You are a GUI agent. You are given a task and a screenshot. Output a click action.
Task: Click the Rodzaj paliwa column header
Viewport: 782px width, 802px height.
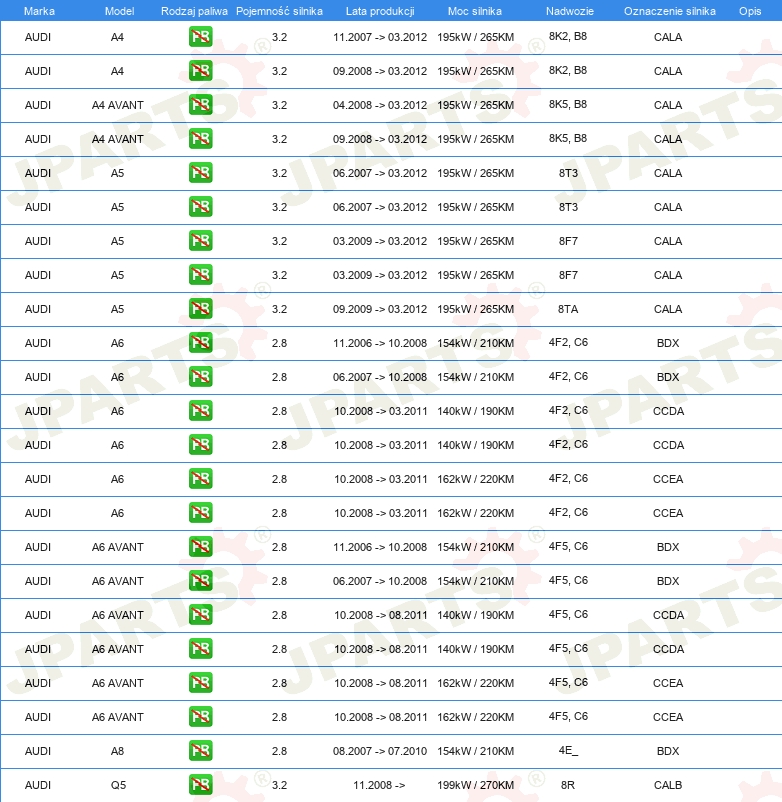click(x=194, y=11)
